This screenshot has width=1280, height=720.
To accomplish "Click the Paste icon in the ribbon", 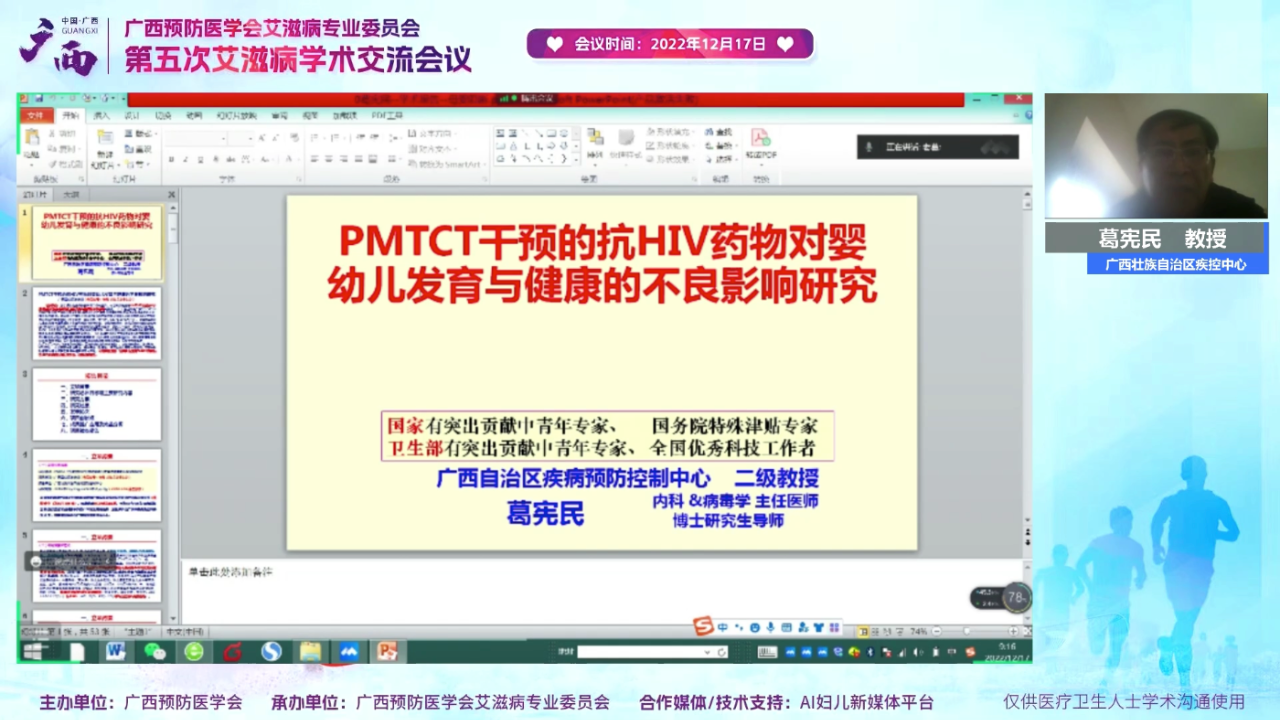I will coord(33,138).
